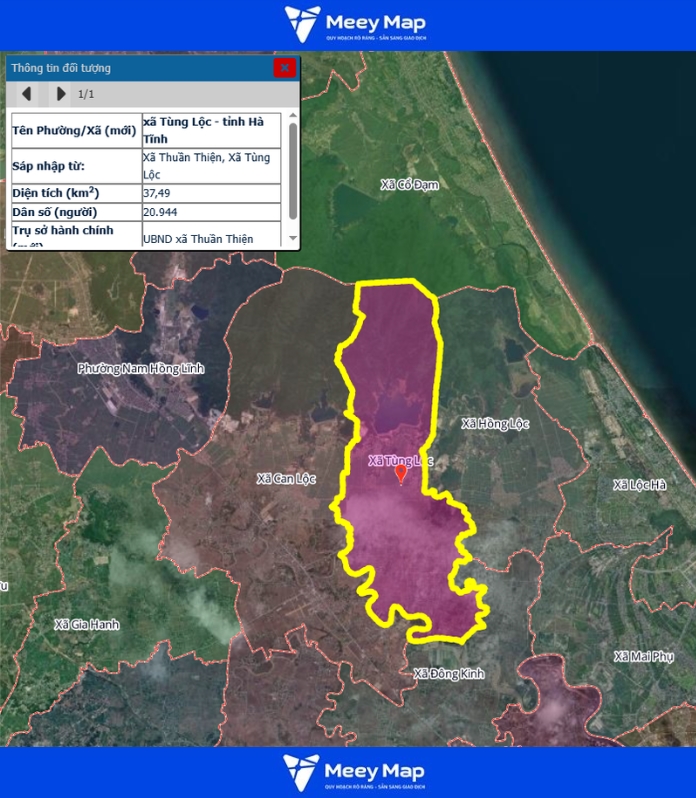Go to the next object record arrow
696x798 pixels.
click(61, 94)
